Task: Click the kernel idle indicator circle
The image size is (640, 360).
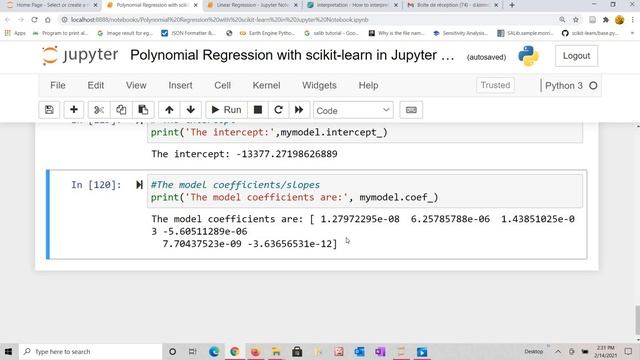Action: pos(593,86)
